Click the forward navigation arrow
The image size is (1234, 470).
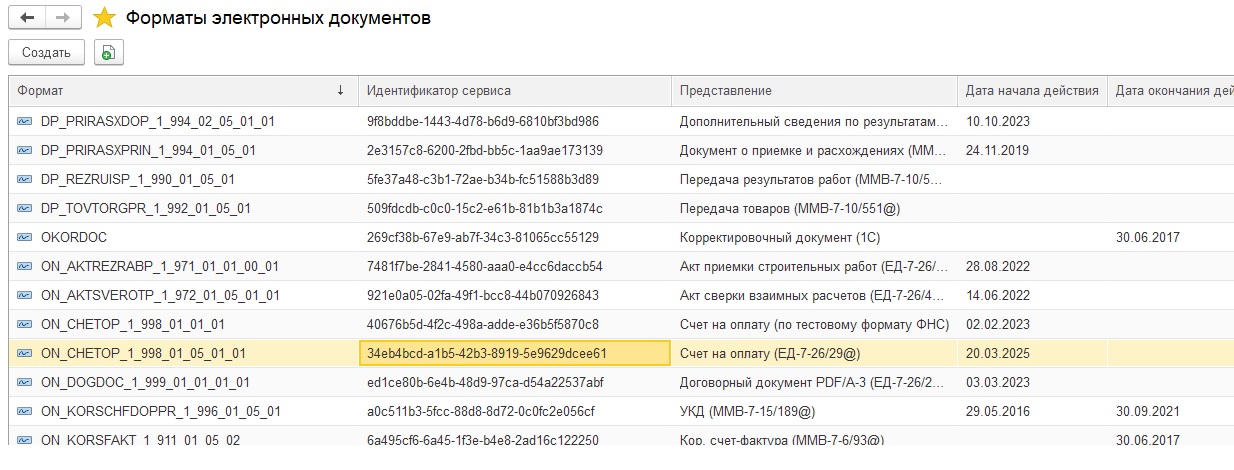pyautogui.click(x=62, y=18)
